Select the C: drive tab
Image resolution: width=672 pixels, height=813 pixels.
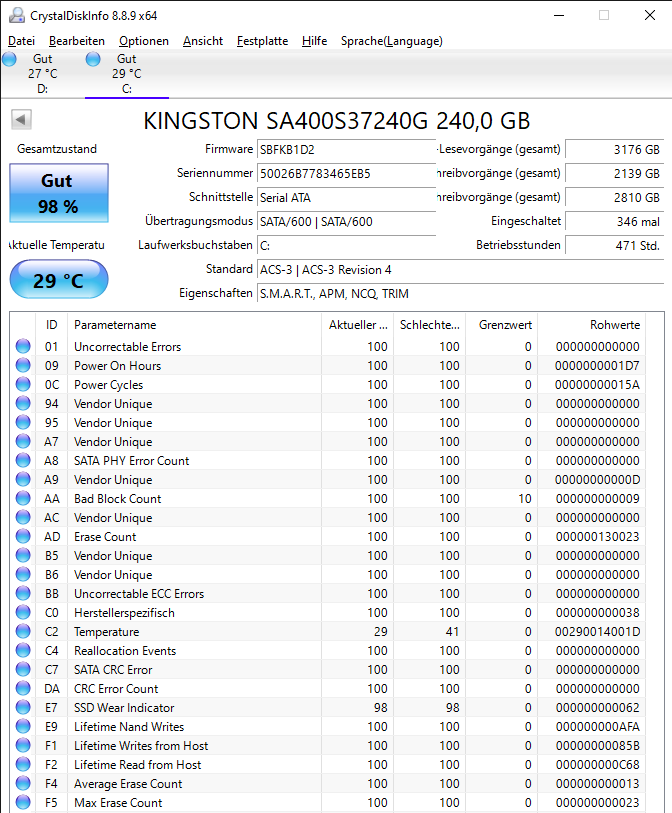[127, 74]
